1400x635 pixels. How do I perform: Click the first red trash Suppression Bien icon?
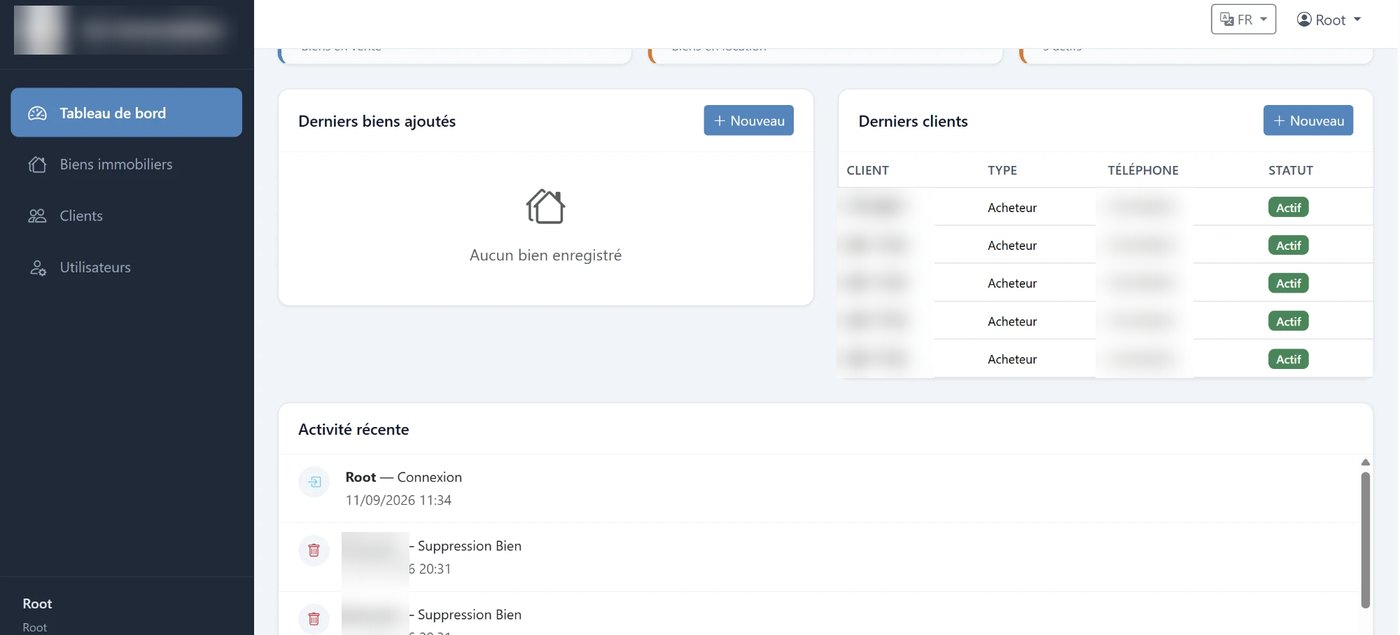314,550
